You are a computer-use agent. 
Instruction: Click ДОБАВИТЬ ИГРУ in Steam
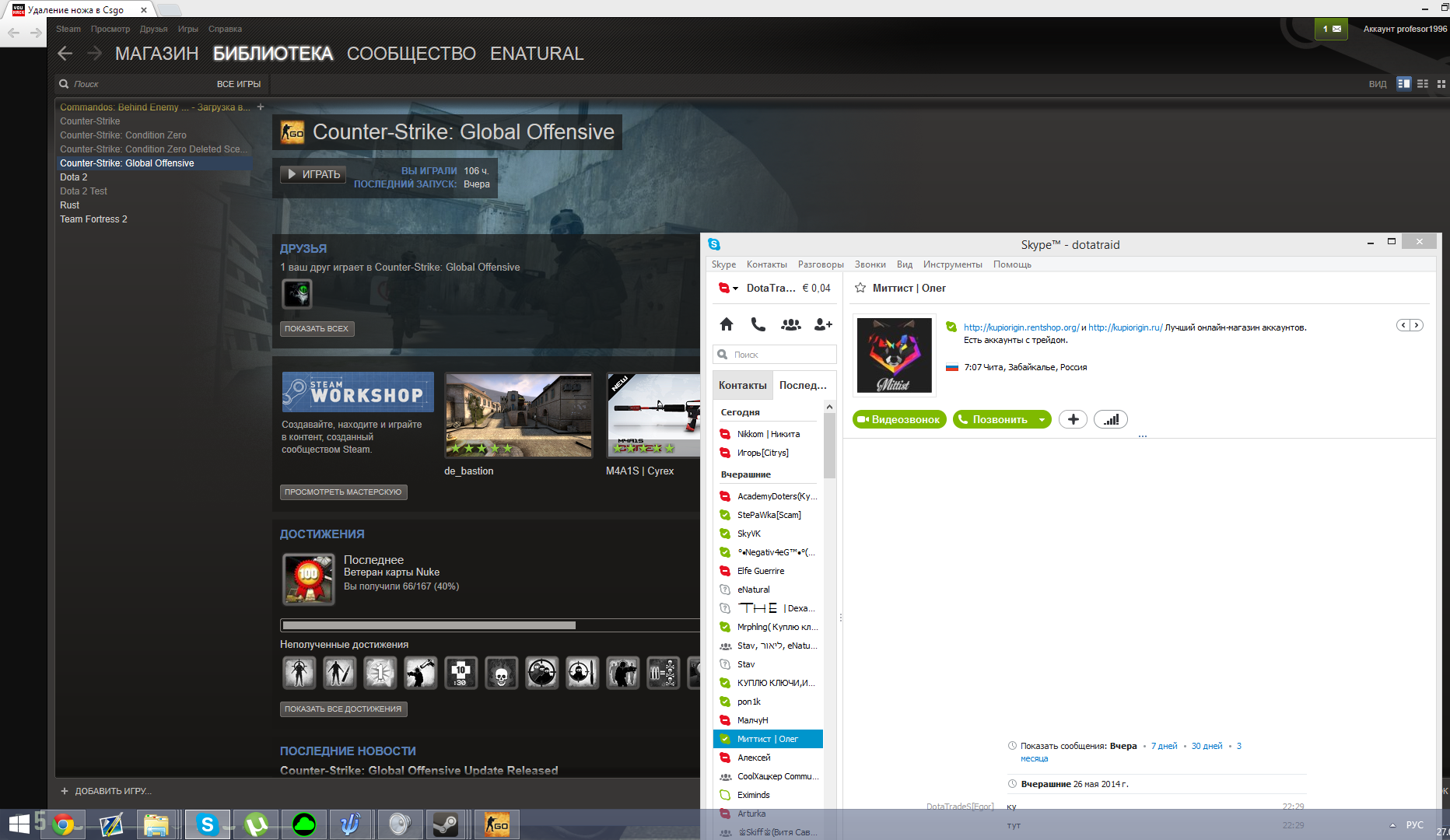pyautogui.click(x=107, y=791)
